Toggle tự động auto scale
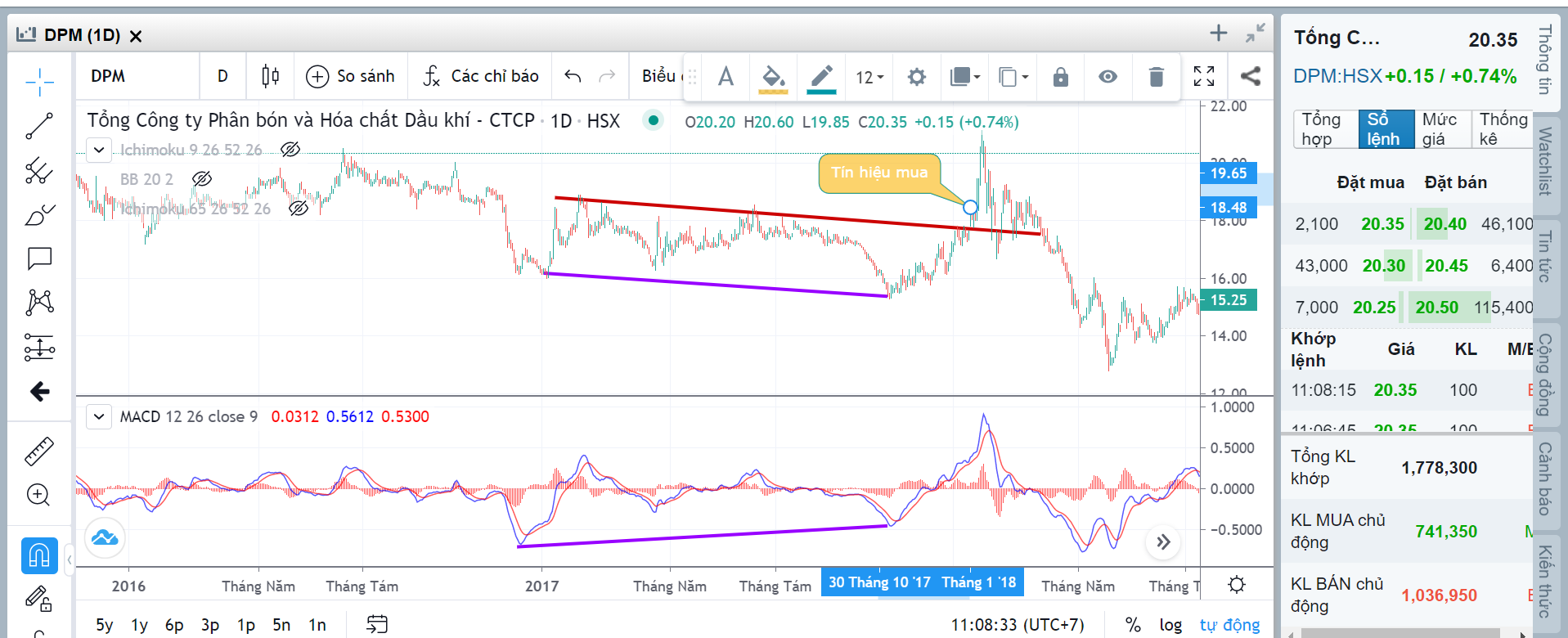This screenshot has width=1568, height=638. pyautogui.click(x=1229, y=625)
